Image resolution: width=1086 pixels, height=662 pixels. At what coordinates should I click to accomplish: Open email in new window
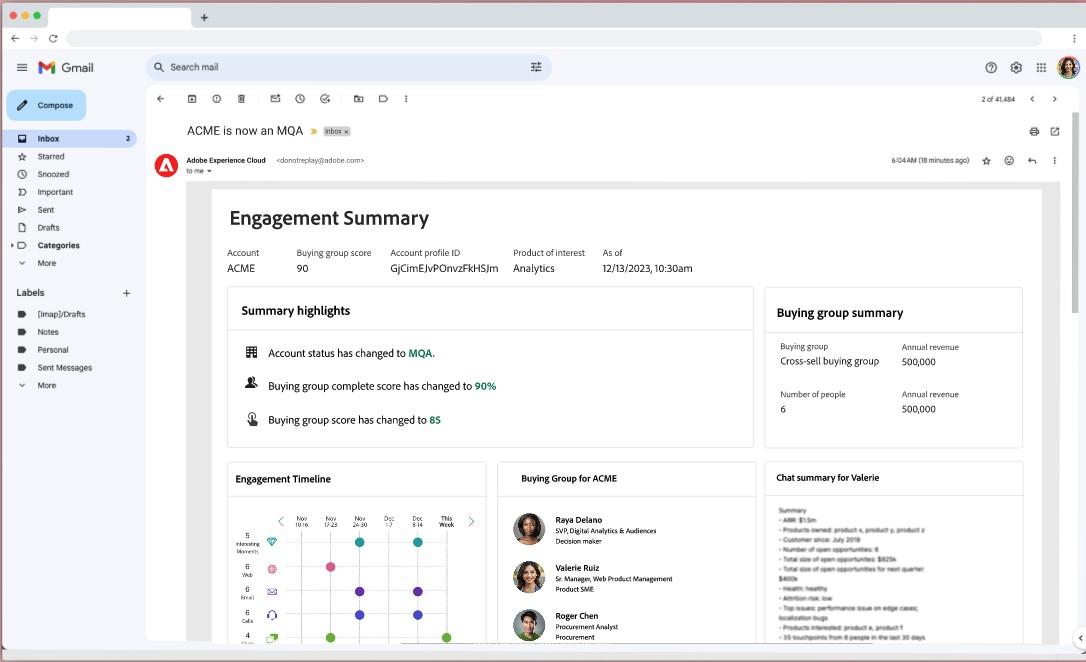click(x=1055, y=132)
